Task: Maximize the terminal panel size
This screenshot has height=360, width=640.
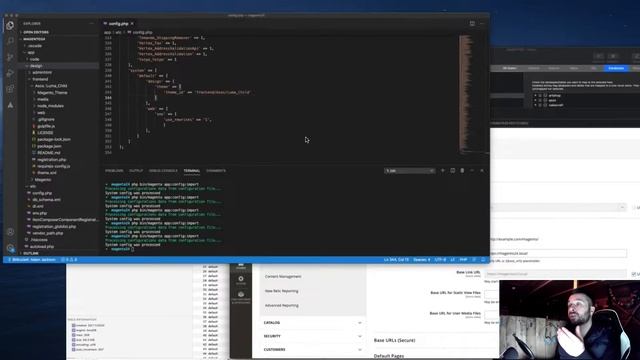Action: pos(472,171)
